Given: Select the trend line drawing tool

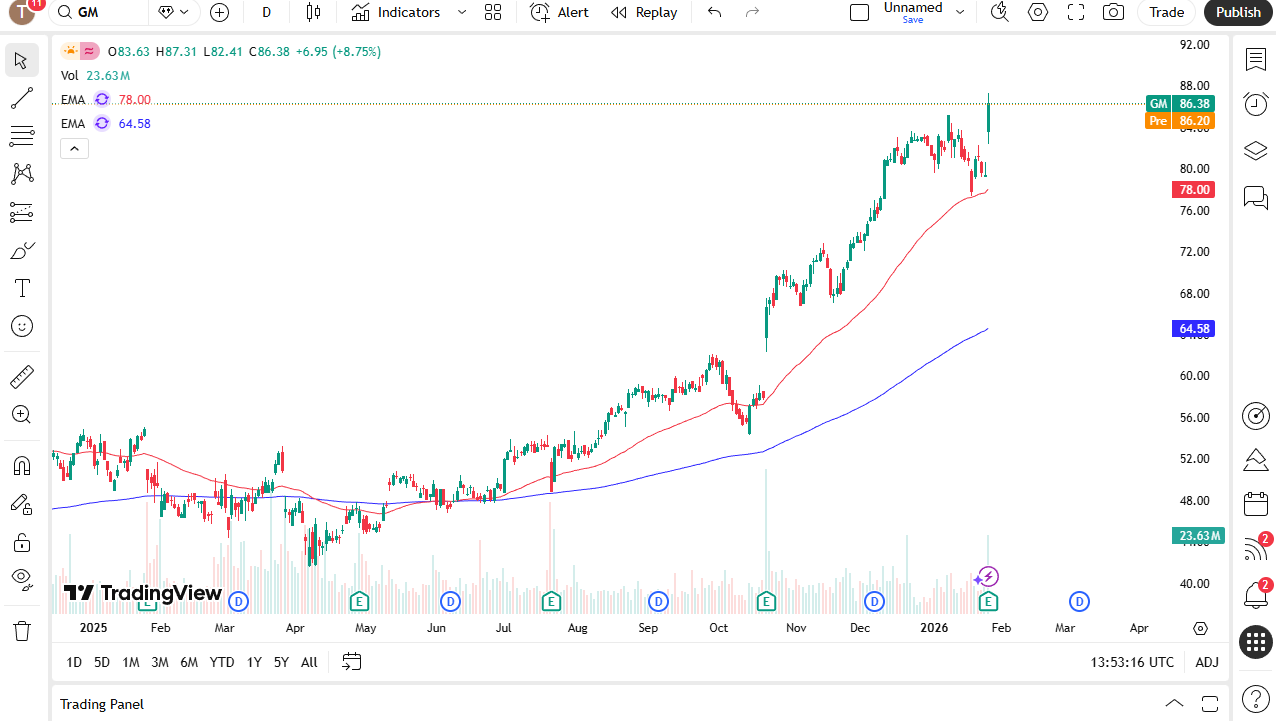Looking at the screenshot, I should 22,98.
